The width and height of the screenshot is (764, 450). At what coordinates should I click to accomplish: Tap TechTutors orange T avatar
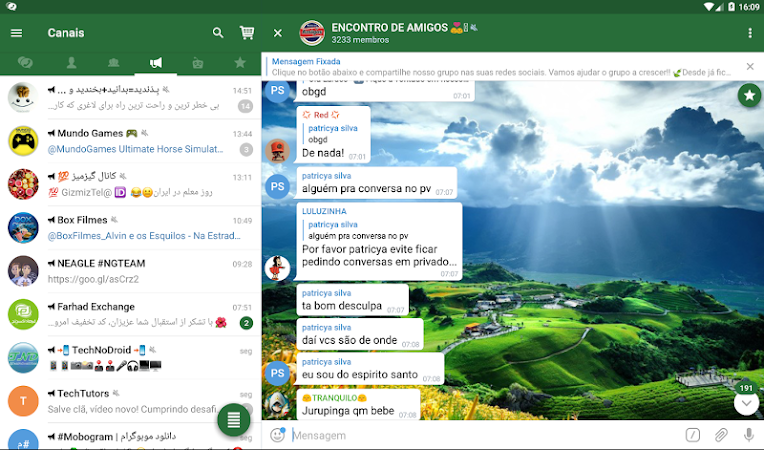pyautogui.click(x=23, y=401)
